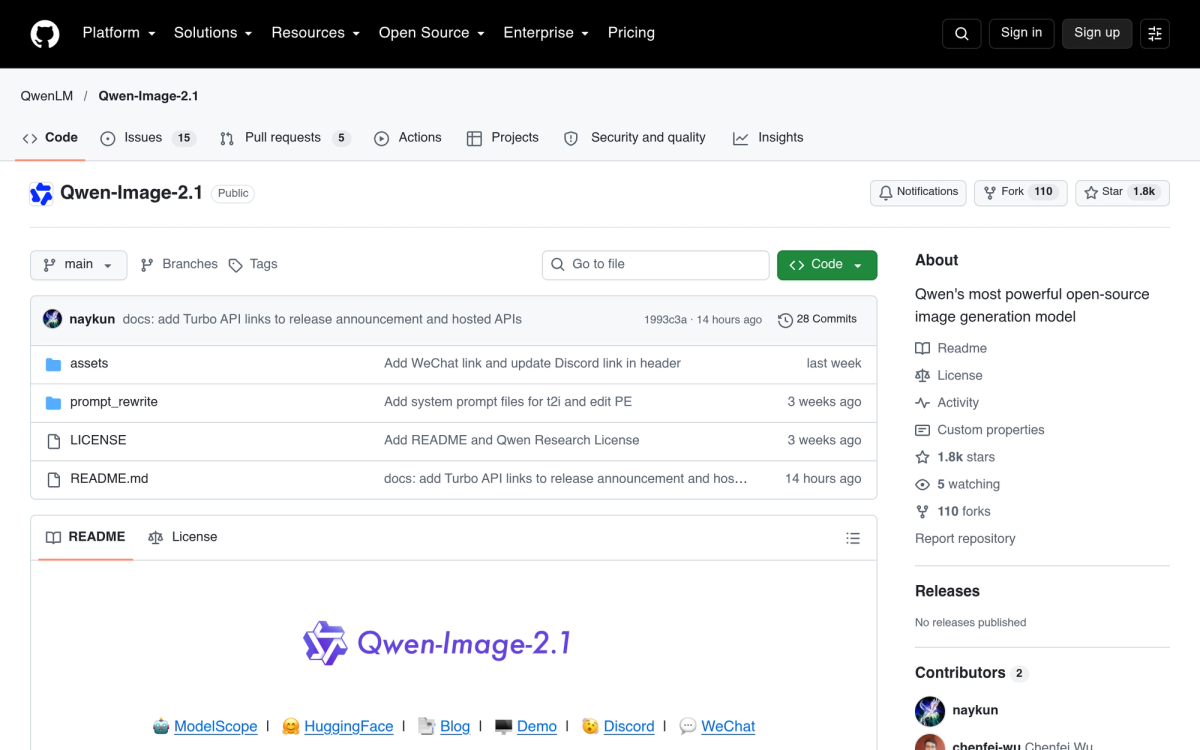This screenshot has height=750, width=1200.
Task: Open commit 'Add WeChat link and update Discord'
Action: tap(532, 363)
